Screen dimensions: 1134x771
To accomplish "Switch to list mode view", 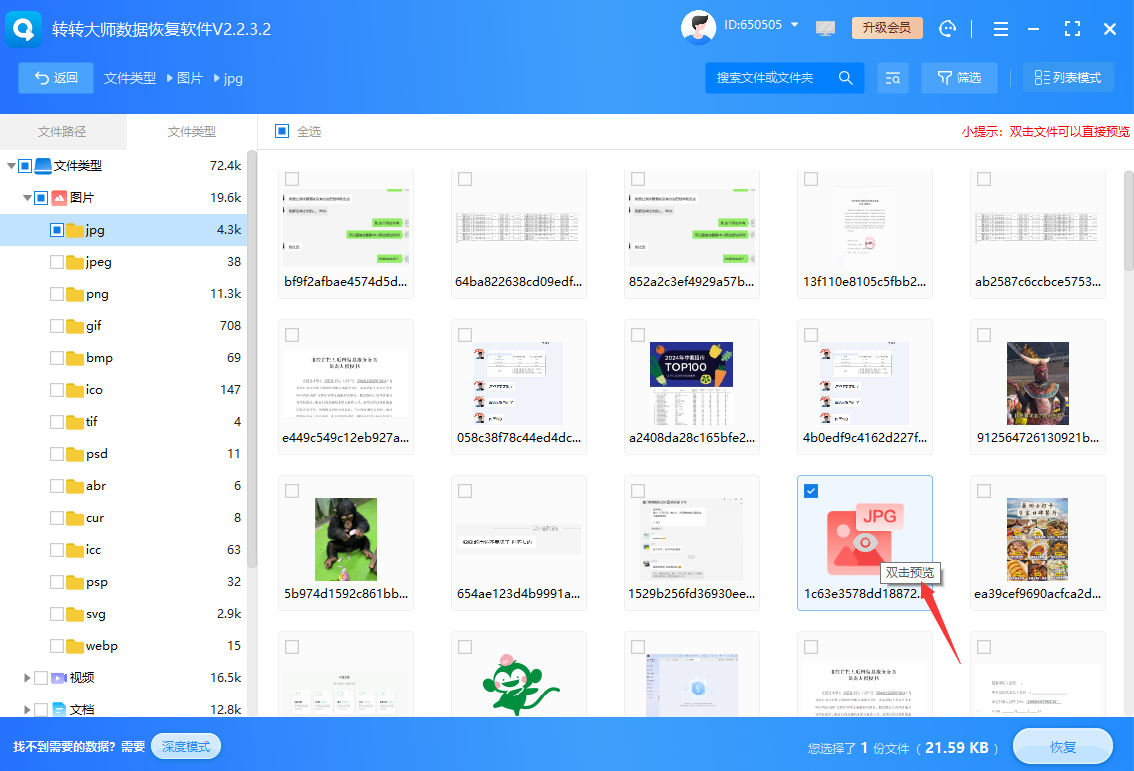I will (x=1067, y=78).
